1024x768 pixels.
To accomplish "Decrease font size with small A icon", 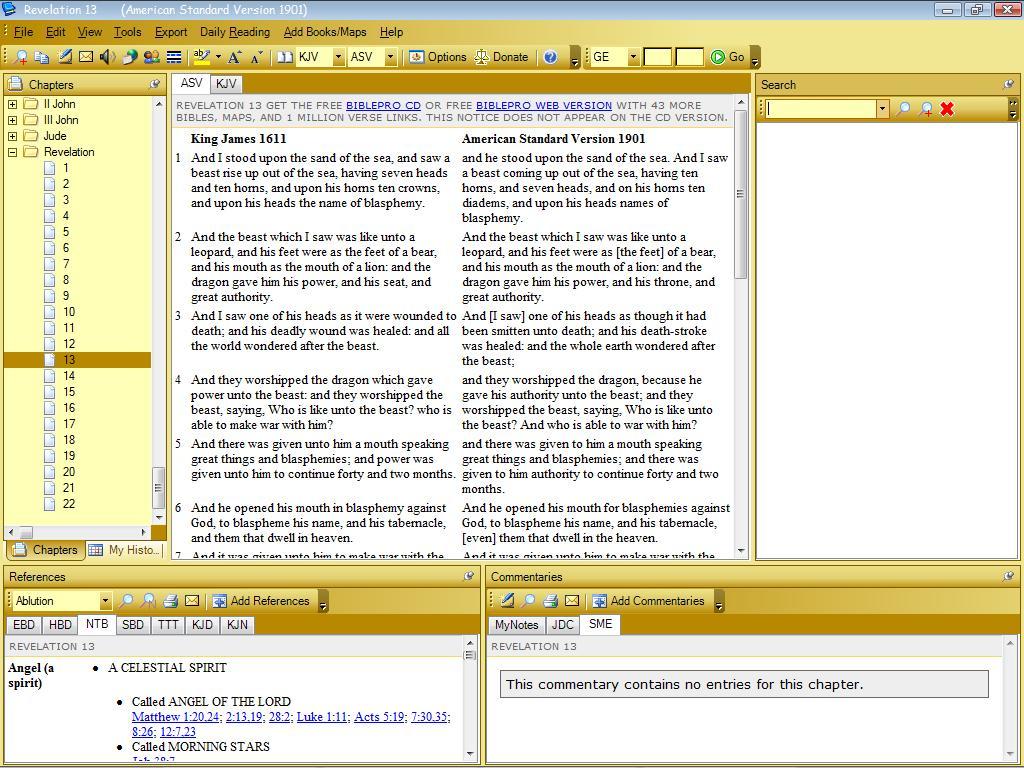I will click(257, 57).
